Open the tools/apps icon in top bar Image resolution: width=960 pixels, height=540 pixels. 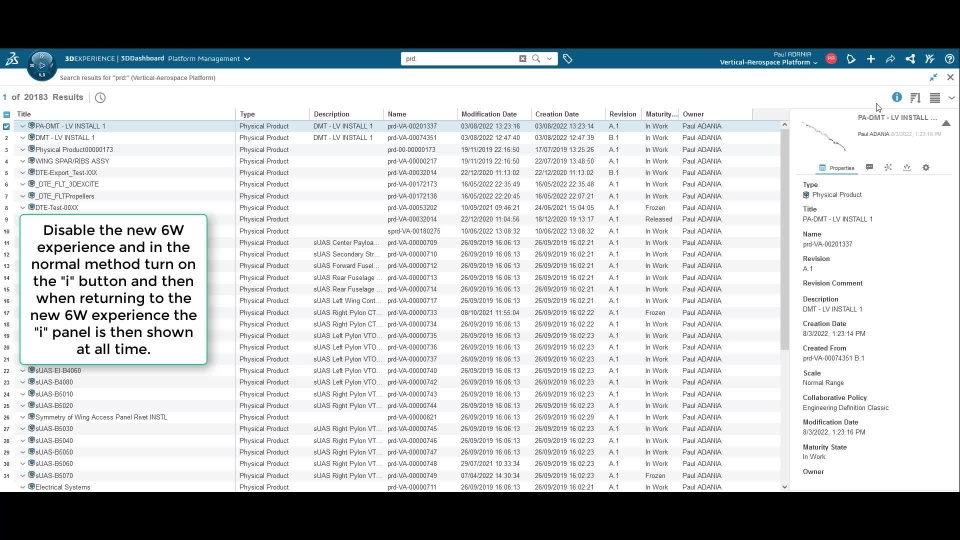click(930, 59)
